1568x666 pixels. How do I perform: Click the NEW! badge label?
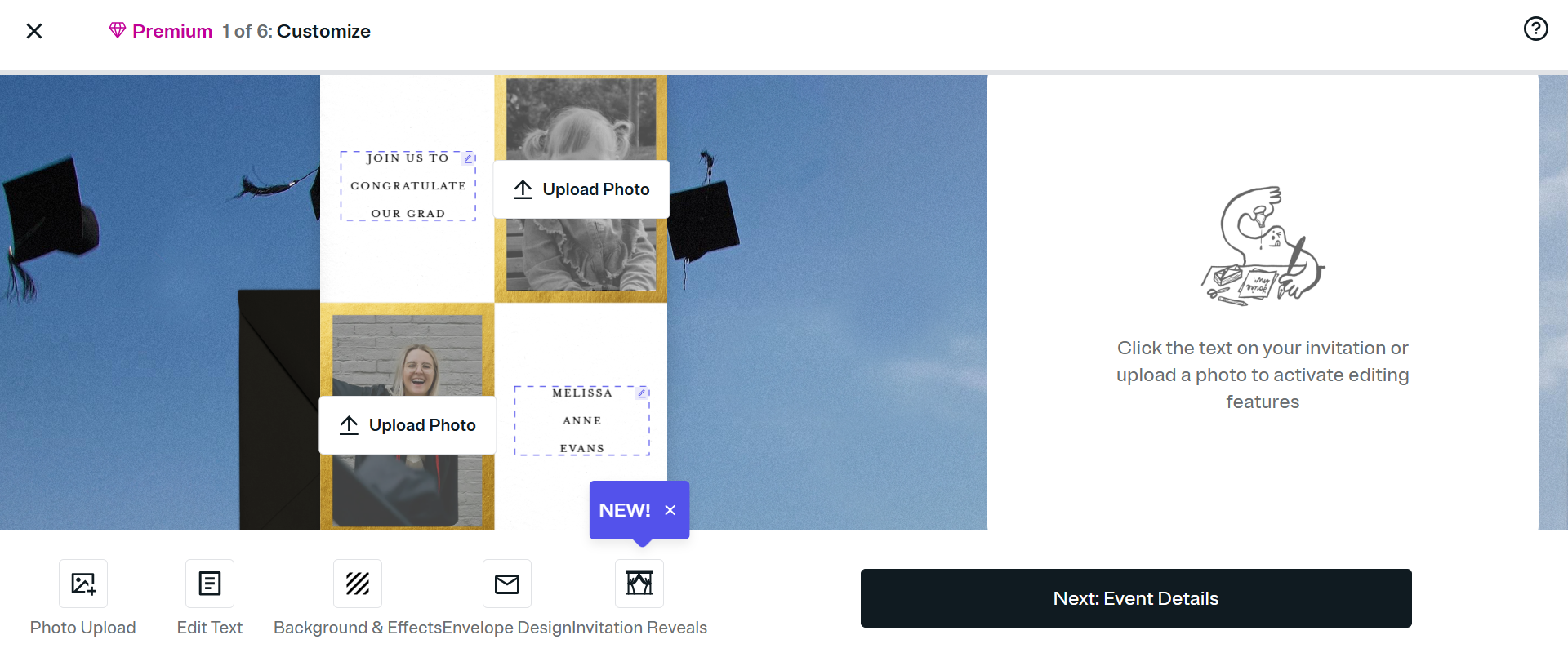point(625,510)
